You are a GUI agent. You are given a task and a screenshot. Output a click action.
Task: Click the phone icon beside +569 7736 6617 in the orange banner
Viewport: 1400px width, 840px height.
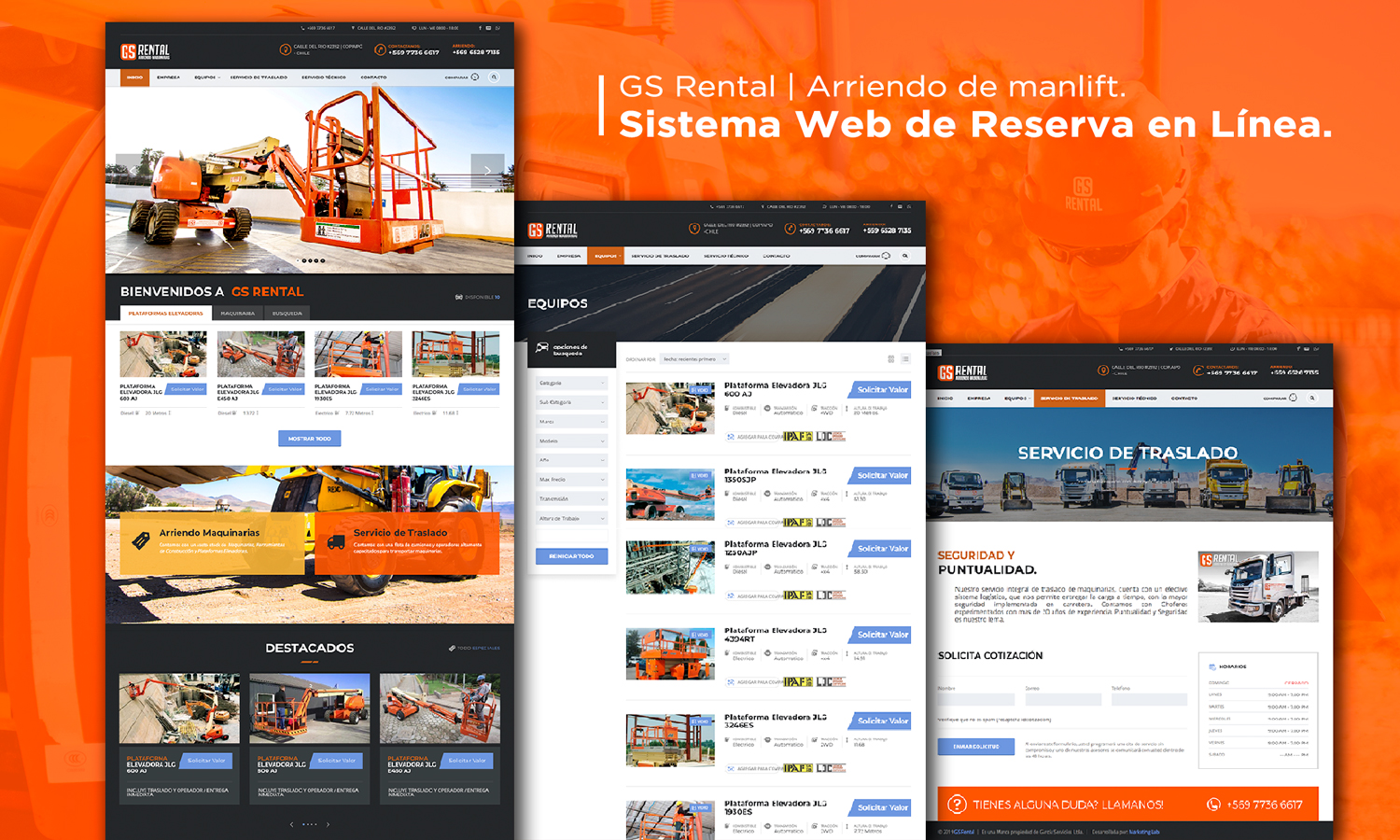click(1213, 805)
